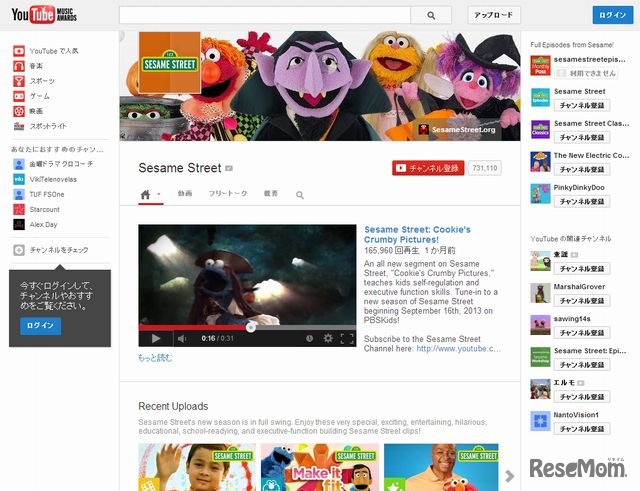Screen dimensions: 640x491
Task: Click the Recent Uploads heading
Action: [173, 406]
